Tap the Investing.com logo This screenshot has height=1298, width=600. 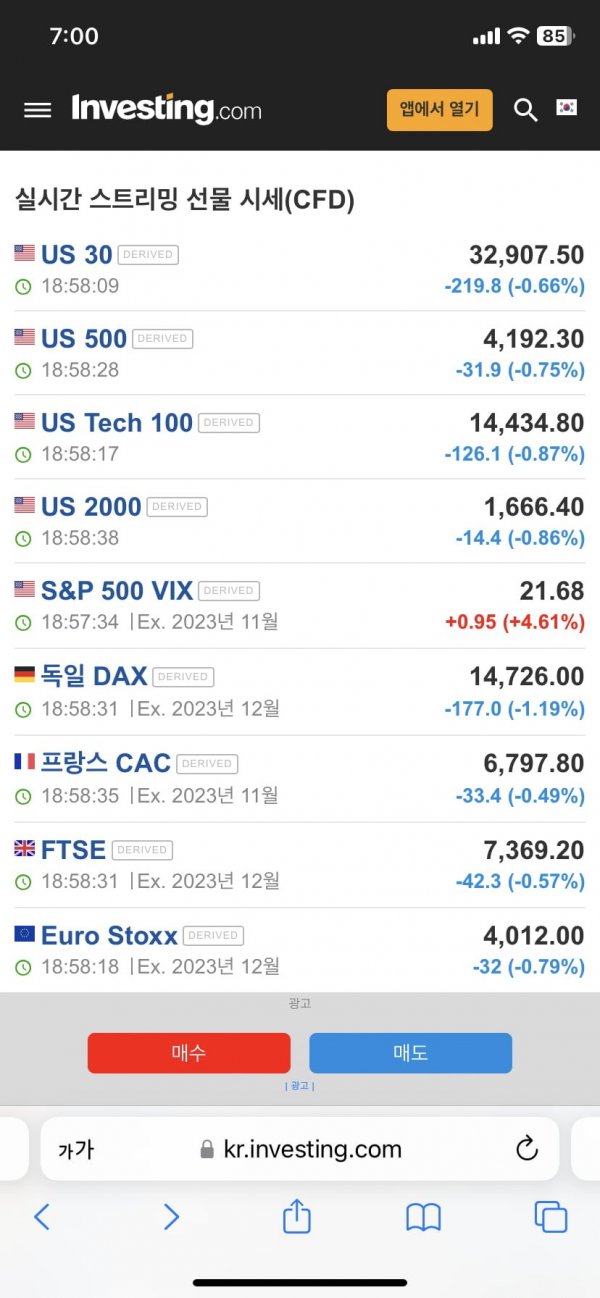tap(166, 108)
